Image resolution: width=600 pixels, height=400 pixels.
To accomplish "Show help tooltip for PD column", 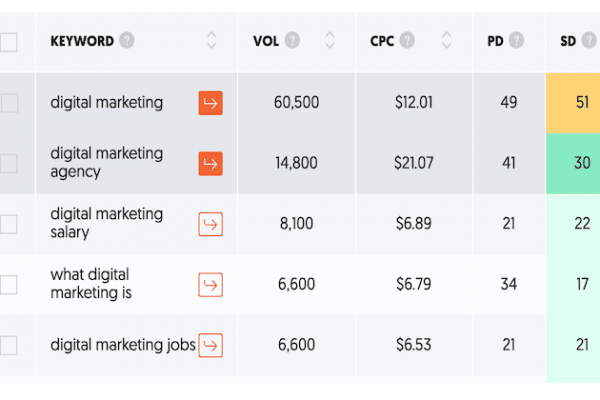I will click(x=517, y=40).
